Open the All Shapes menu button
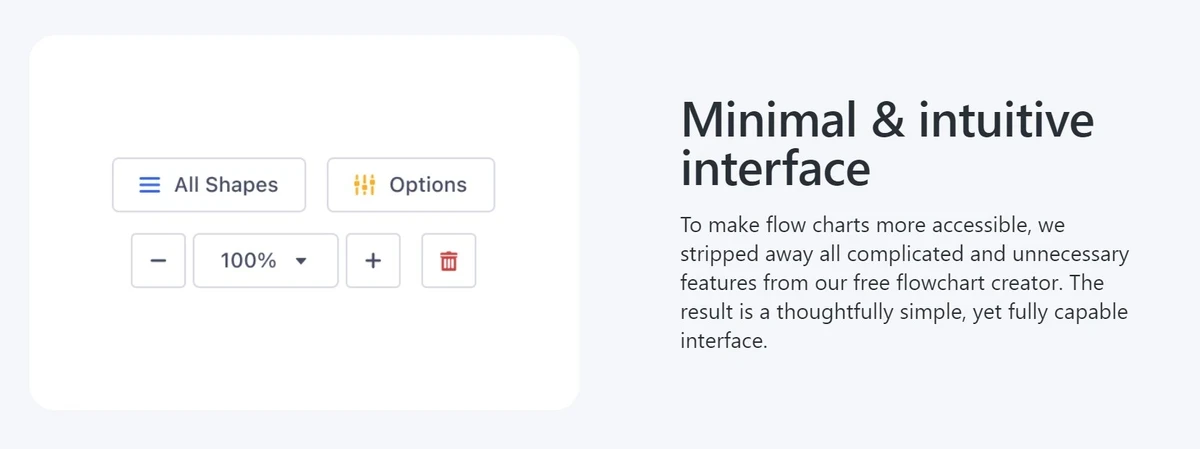The height and width of the screenshot is (449, 1200). 209,185
